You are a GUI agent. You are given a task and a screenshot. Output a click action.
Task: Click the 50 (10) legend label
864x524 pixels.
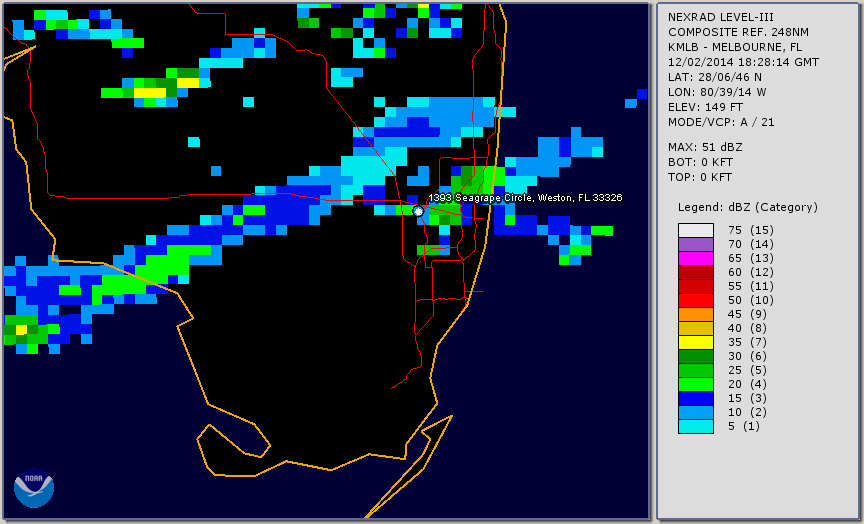pyautogui.click(x=750, y=300)
